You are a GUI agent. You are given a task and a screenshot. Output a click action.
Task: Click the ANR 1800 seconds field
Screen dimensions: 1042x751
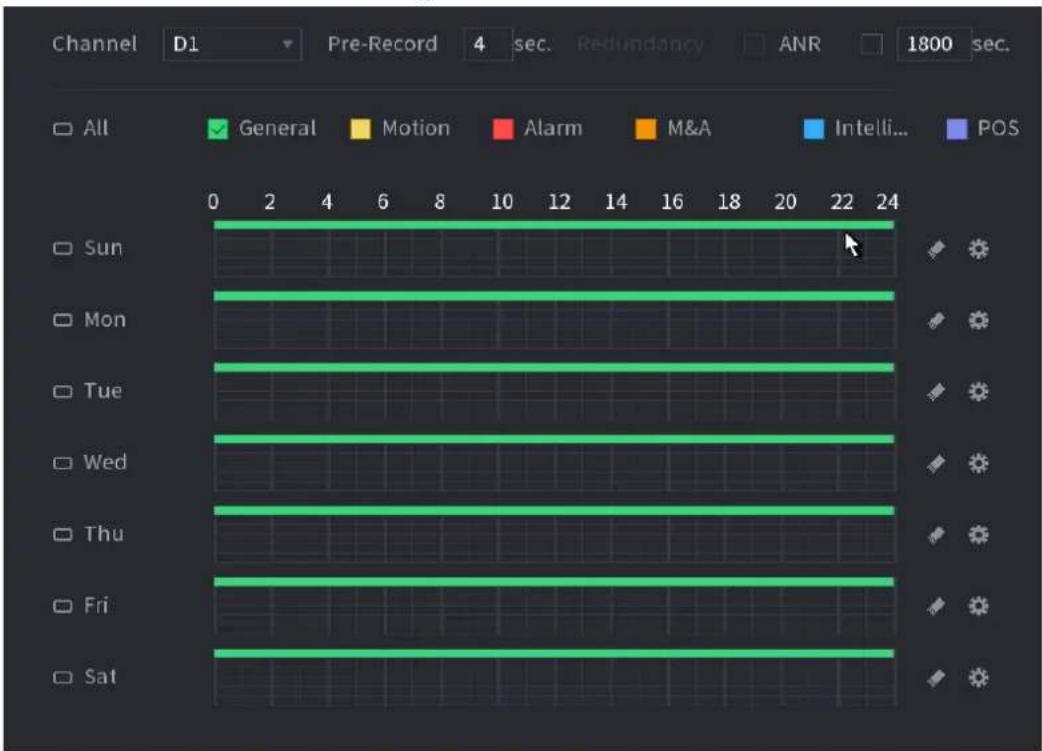(934, 45)
